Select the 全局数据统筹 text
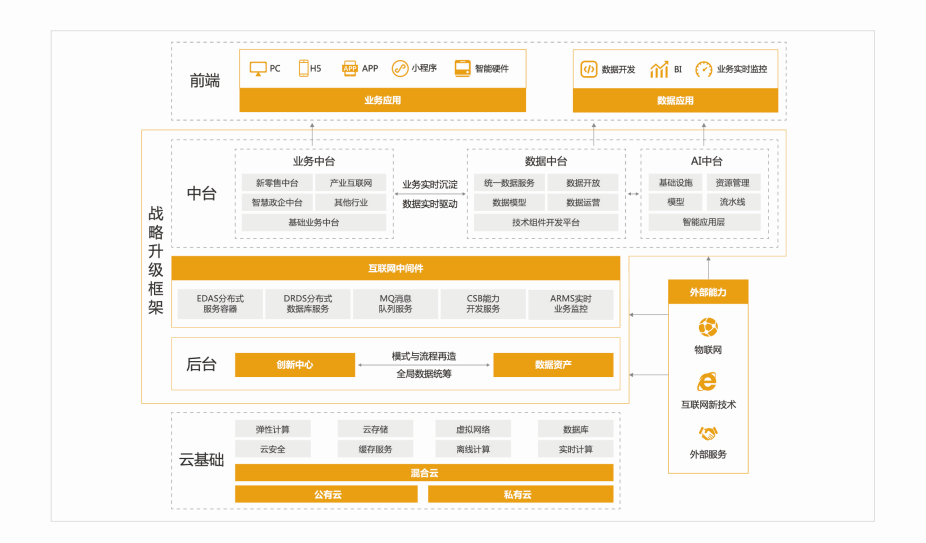Screen dimensions: 926x543 coord(424,374)
